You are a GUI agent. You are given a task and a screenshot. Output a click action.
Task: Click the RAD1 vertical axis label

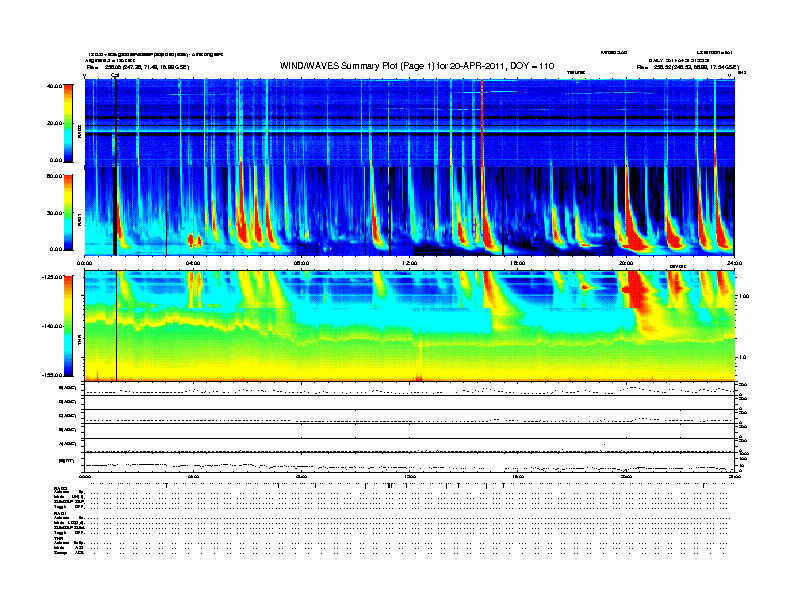[79, 219]
